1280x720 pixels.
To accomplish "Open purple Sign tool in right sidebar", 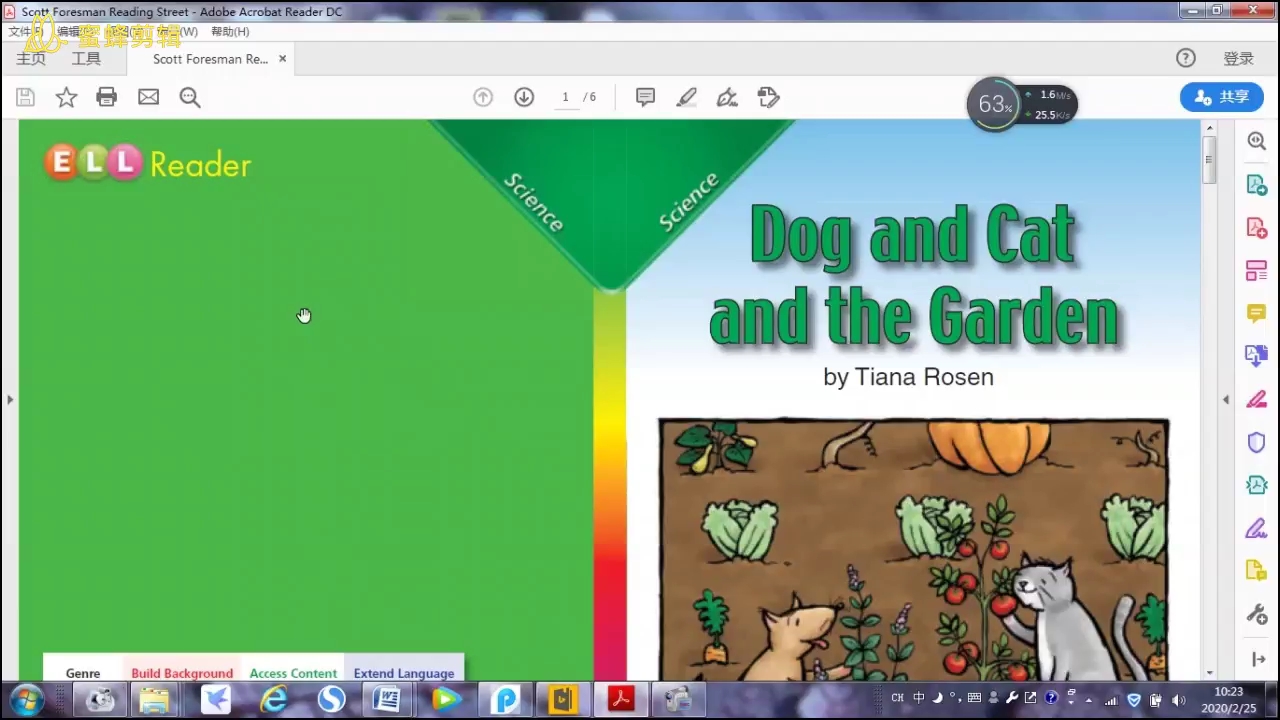I will pos(1257,528).
